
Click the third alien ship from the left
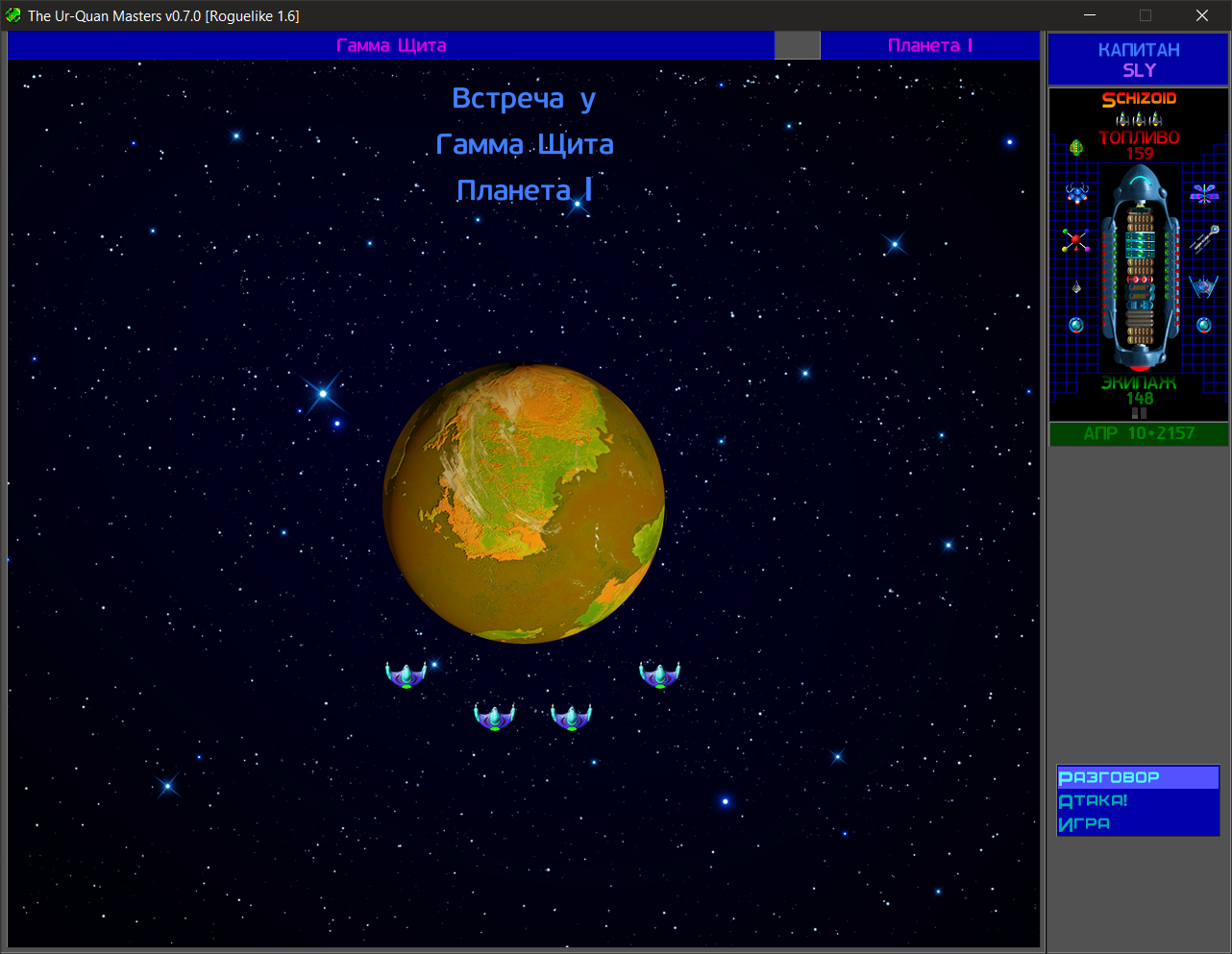[571, 717]
